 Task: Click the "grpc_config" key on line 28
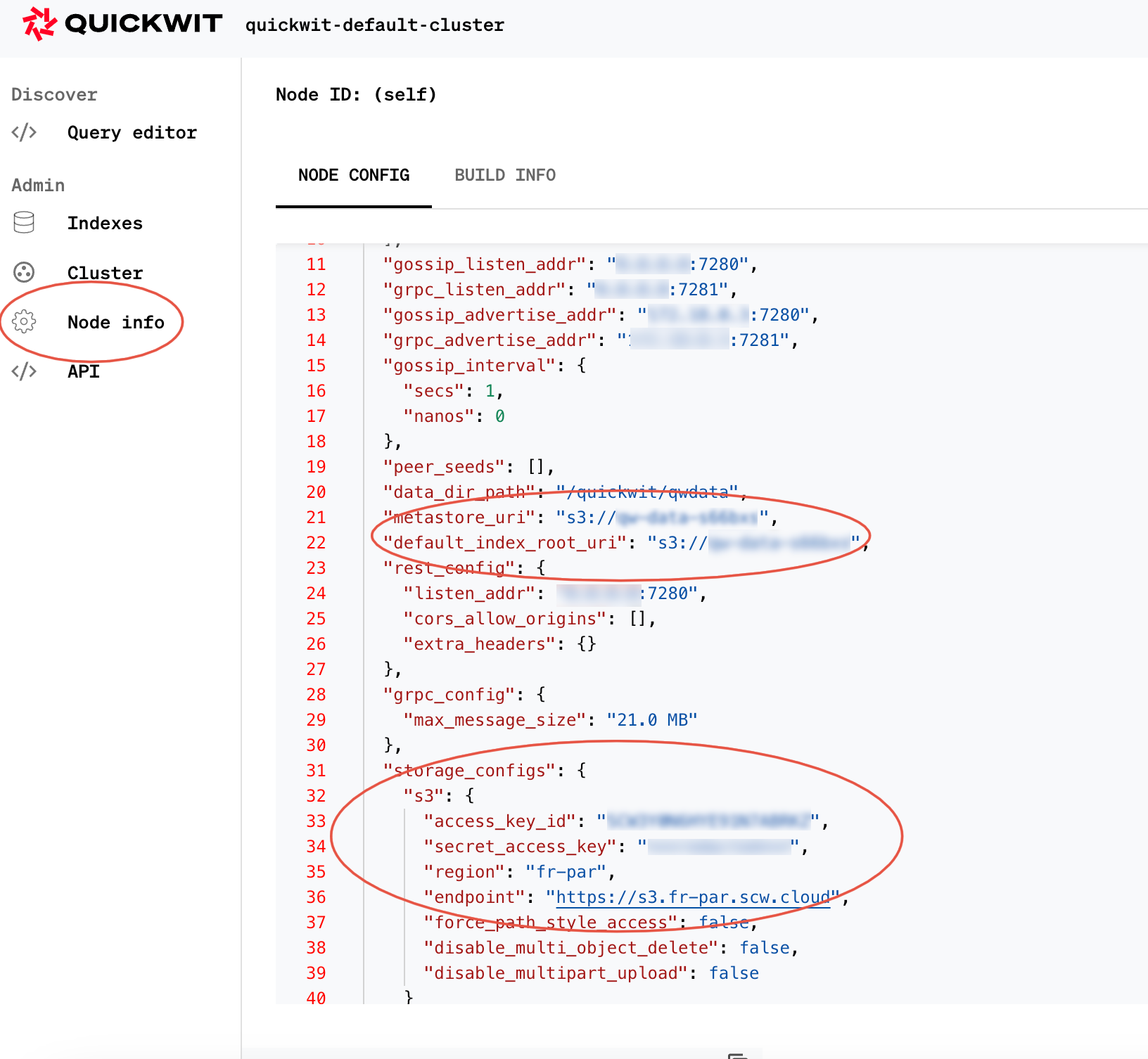coord(449,695)
